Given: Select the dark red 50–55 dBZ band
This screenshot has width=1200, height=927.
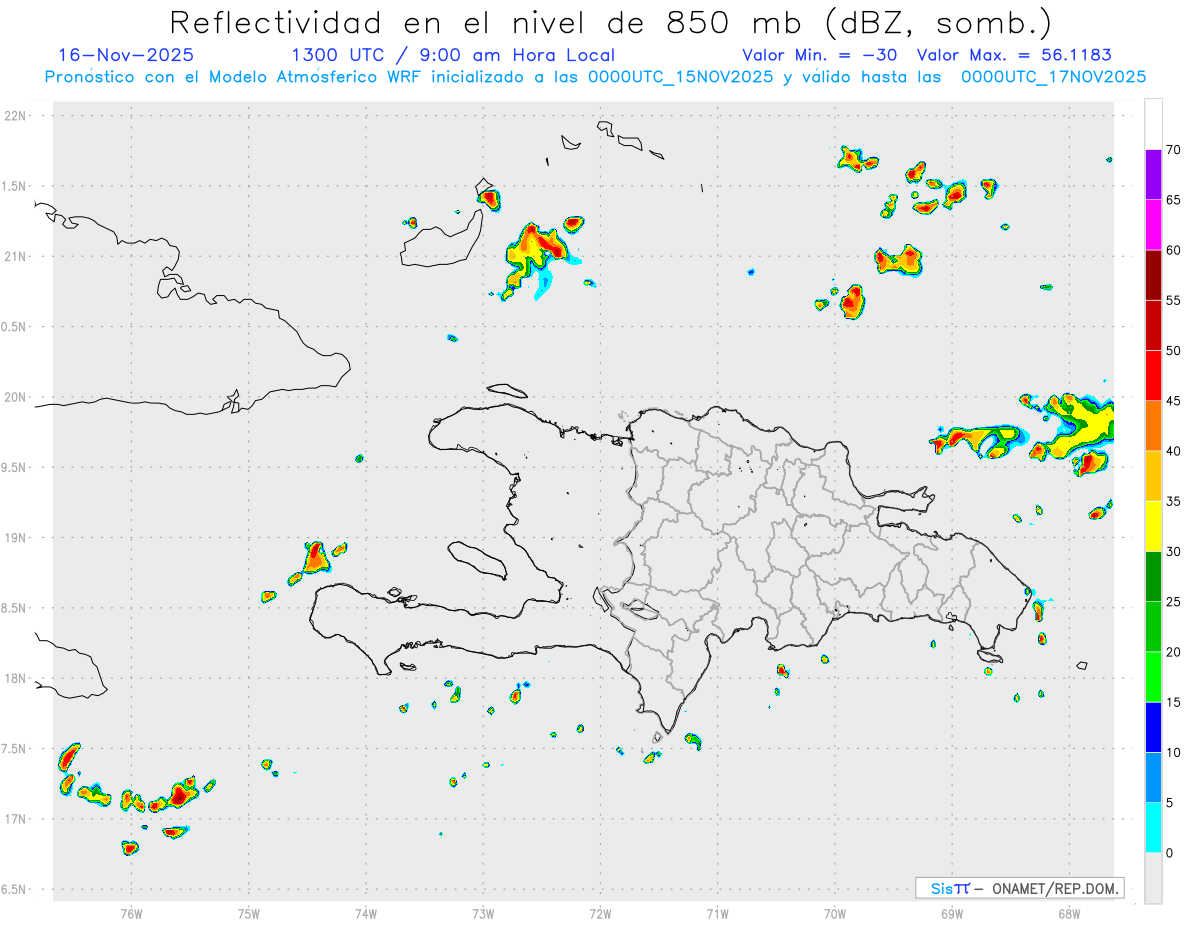Looking at the screenshot, I should tap(1153, 325).
